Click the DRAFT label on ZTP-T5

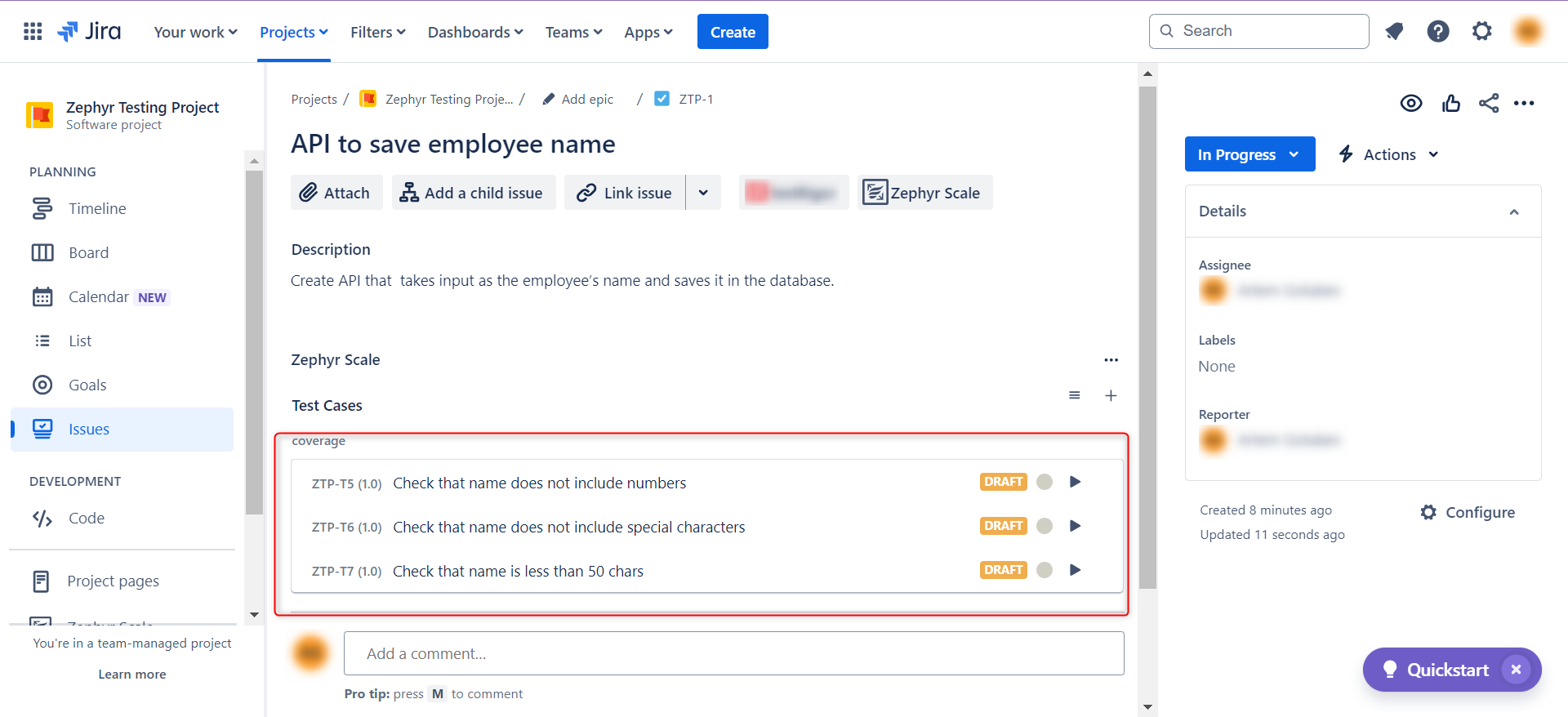click(1003, 482)
